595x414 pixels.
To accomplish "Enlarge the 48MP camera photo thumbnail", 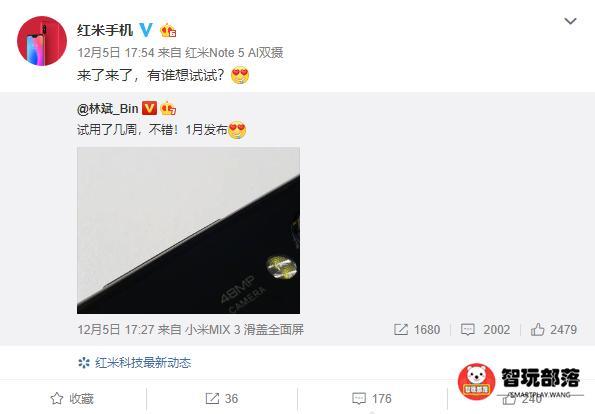I will 188,230.
